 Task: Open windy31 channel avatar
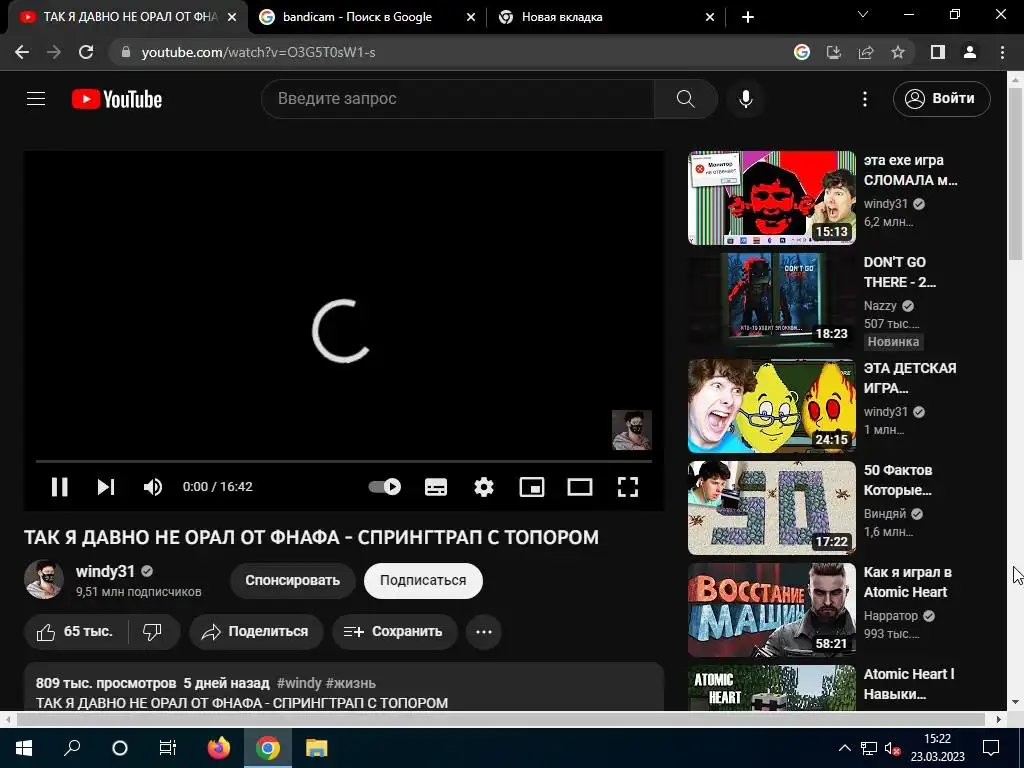(44, 579)
